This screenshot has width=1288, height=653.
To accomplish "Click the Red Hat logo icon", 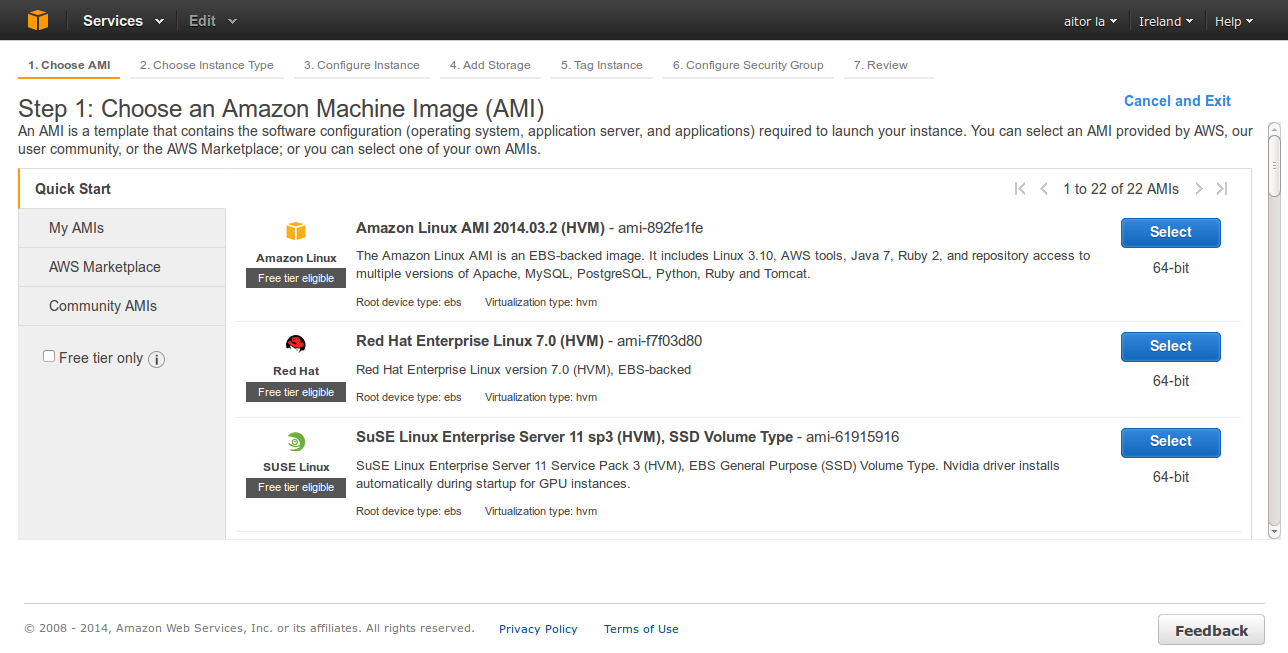I will tap(296, 344).
